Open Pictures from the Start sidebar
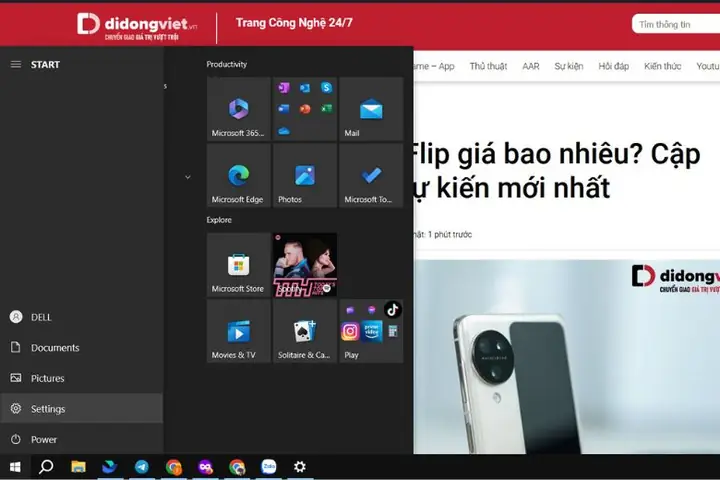The width and height of the screenshot is (720, 480). 81,378
